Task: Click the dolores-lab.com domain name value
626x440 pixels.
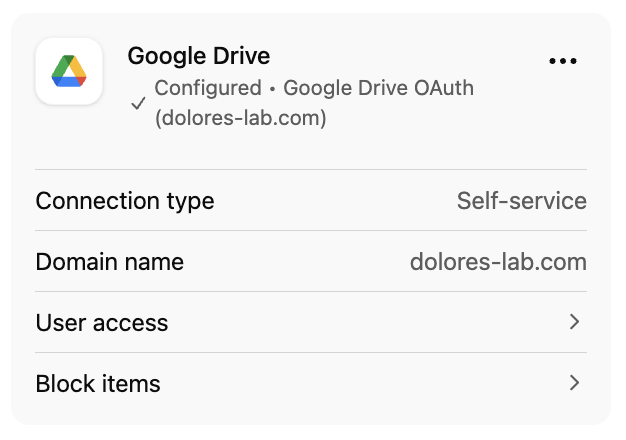Action: click(498, 262)
